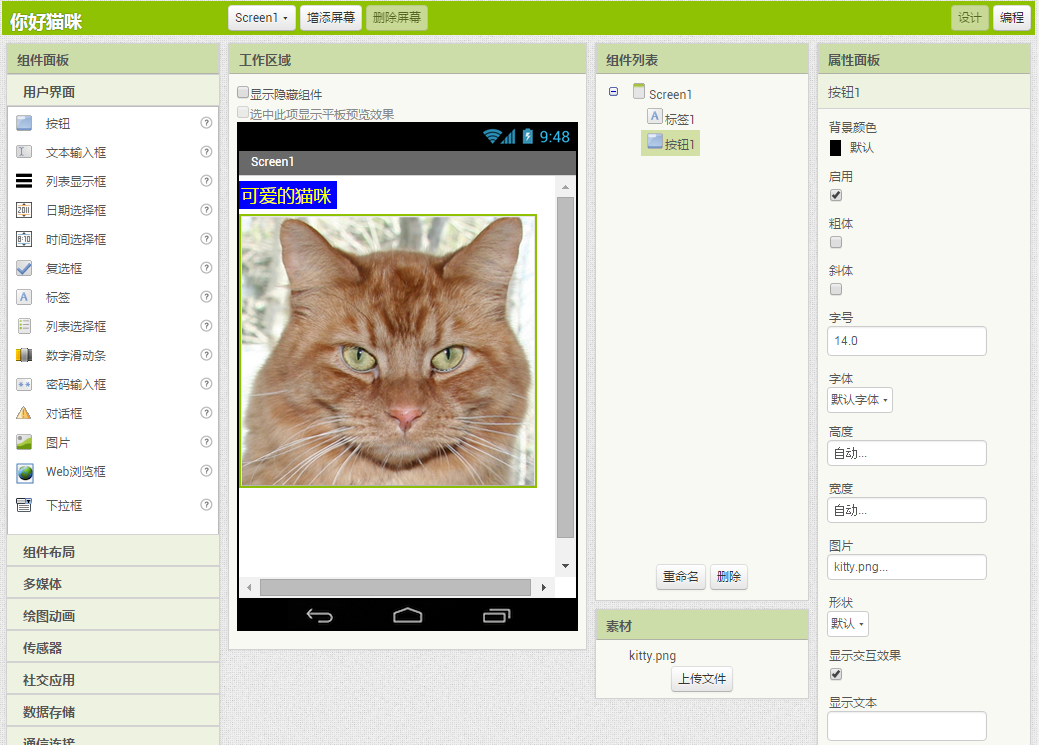Click the 字号 font size input field
Image resolution: width=1039 pixels, height=745 pixels.
pos(907,341)
